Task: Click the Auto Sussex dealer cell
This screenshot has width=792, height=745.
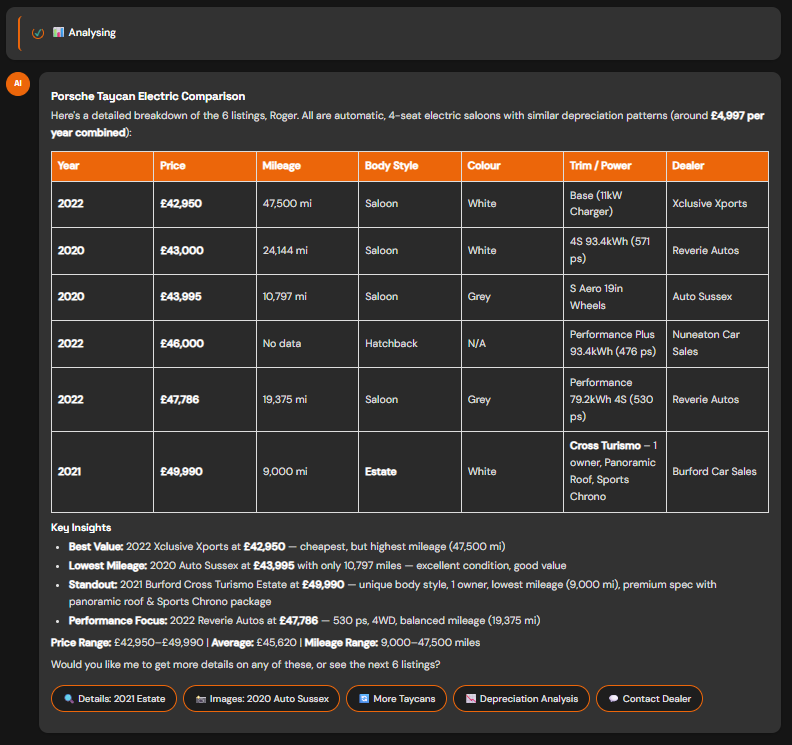Action: pyautogui.click(x=718, y=297)
